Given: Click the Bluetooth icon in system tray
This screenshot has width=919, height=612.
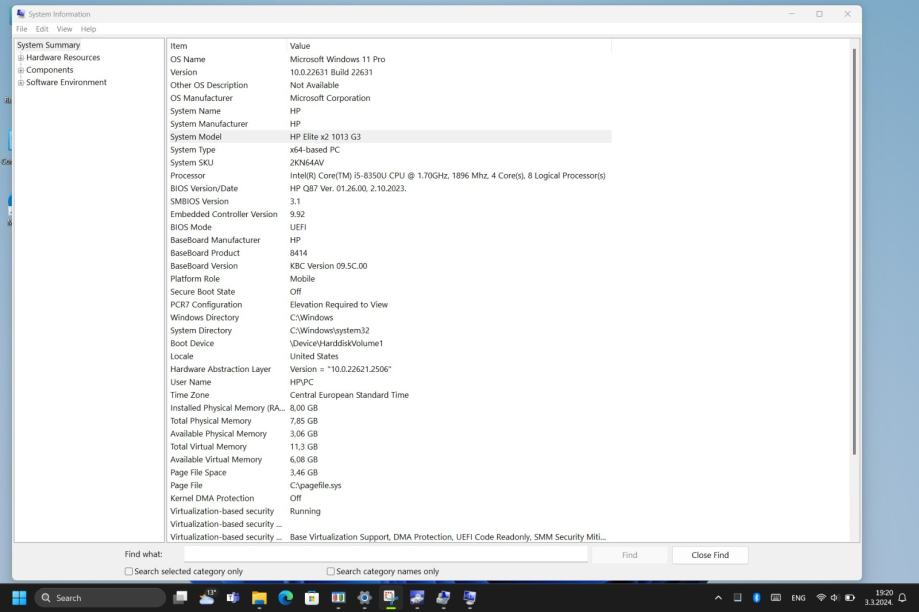Looking at the screenshot, I should pyautogui.click(x=757, y=598).
